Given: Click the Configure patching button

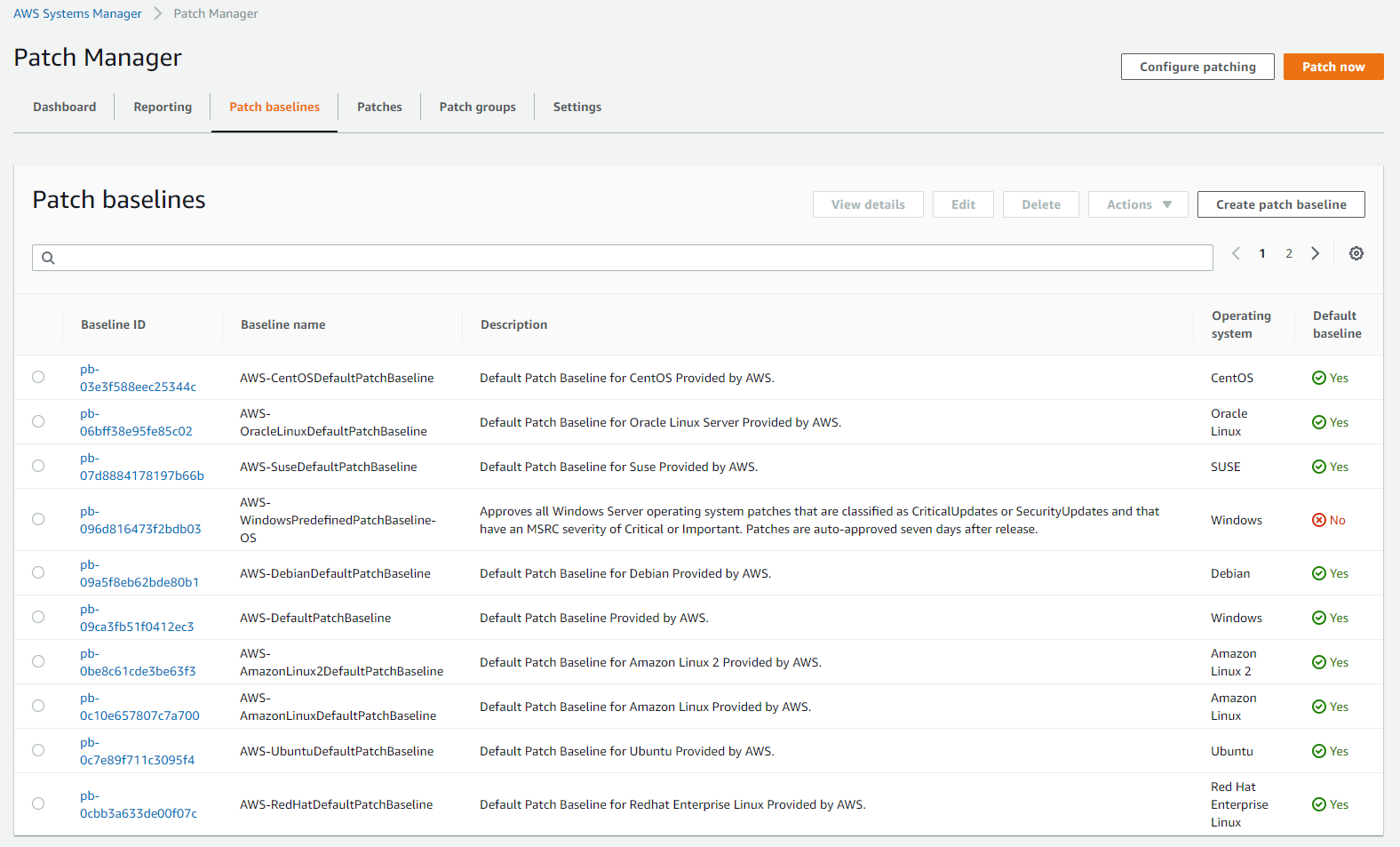Looking at the screenshot, I should tap(1197, 67).
